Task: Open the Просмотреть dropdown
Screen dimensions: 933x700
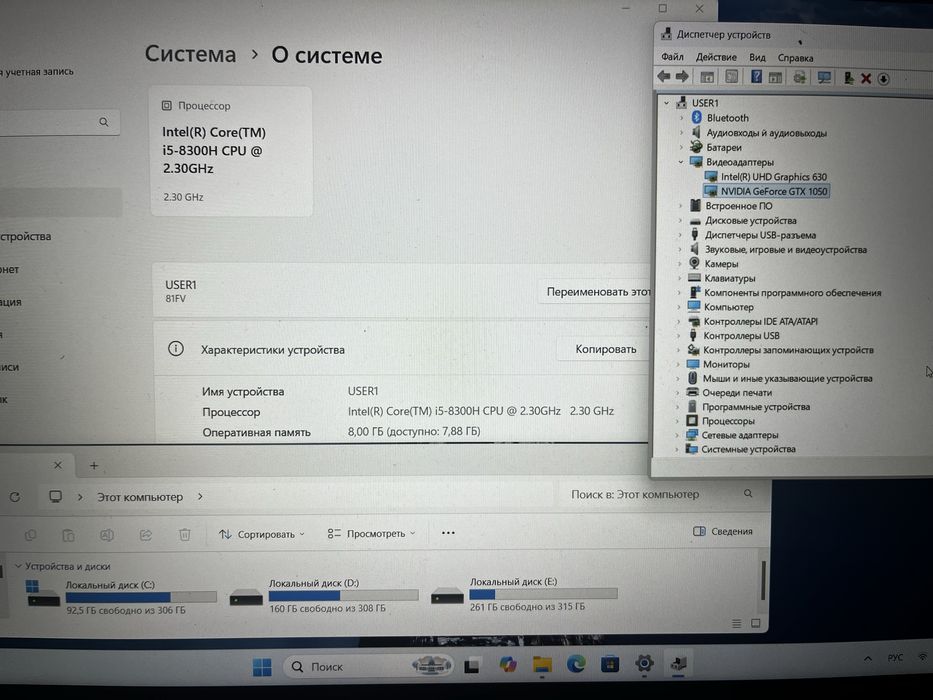Action: pos(371,533)
